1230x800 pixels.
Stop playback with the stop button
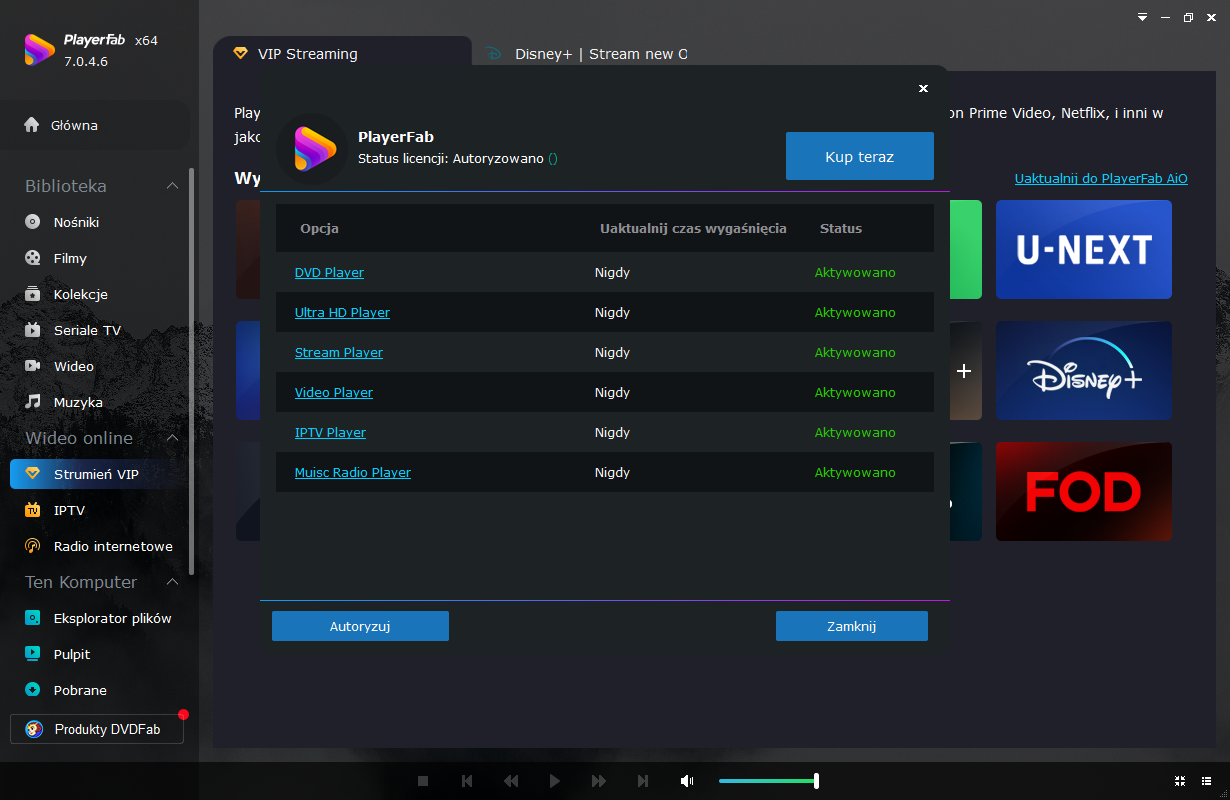pyautogui.click(x=423, y=781)
